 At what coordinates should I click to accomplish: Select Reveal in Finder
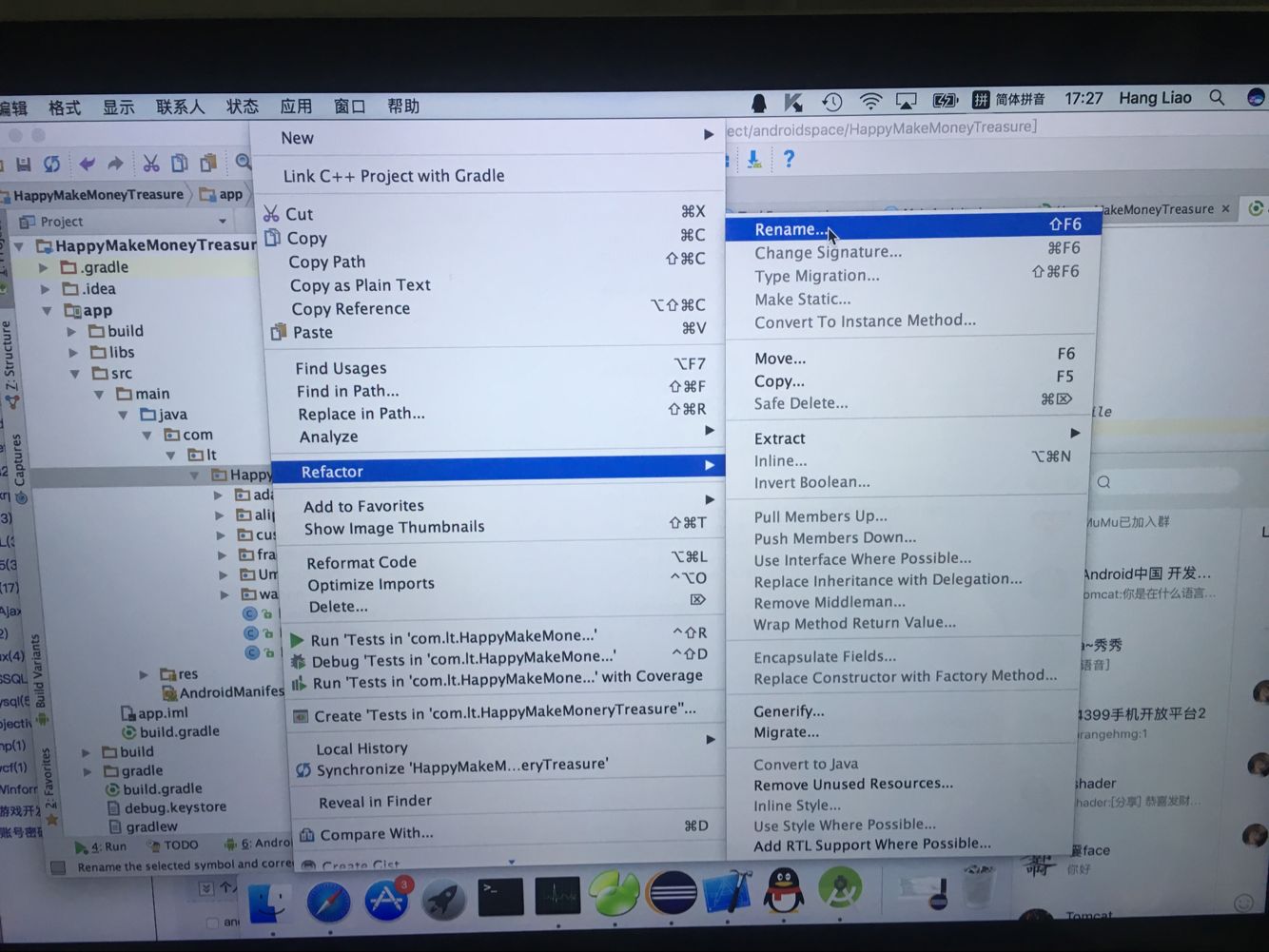click(x=507, y=802)
